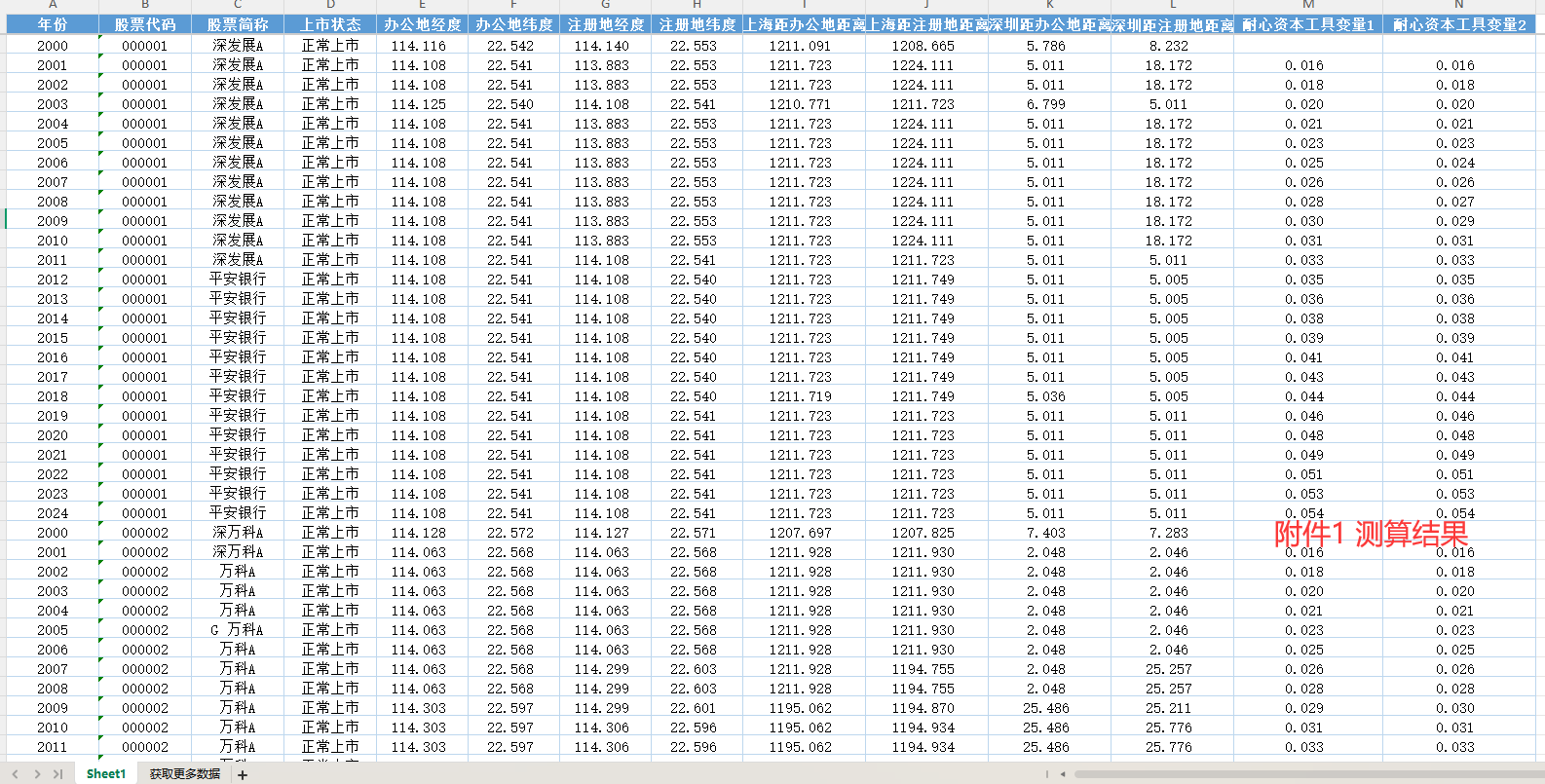The height and width of the screenshot is (784, 1545).
Task: Select the cell containing 1210.771
Action: click(804, 104)
